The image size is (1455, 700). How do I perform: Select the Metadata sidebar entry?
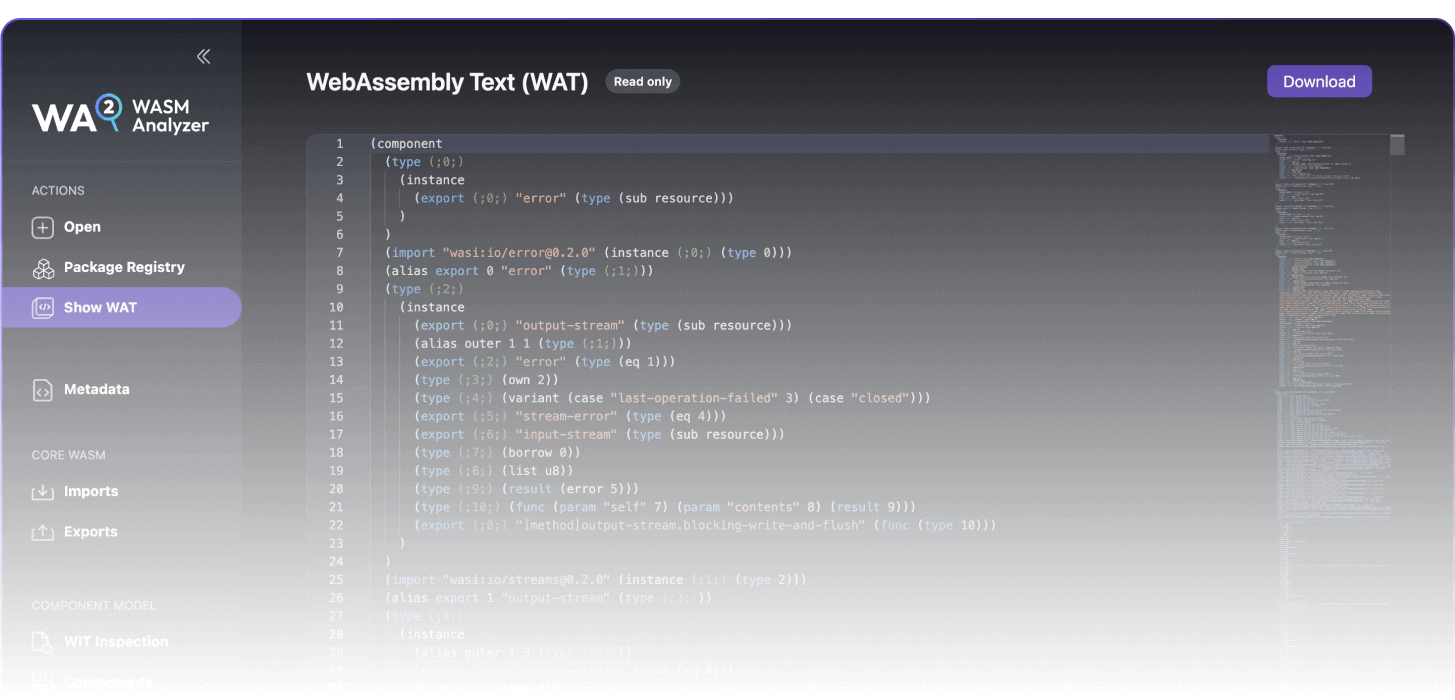tap(97, 390)
